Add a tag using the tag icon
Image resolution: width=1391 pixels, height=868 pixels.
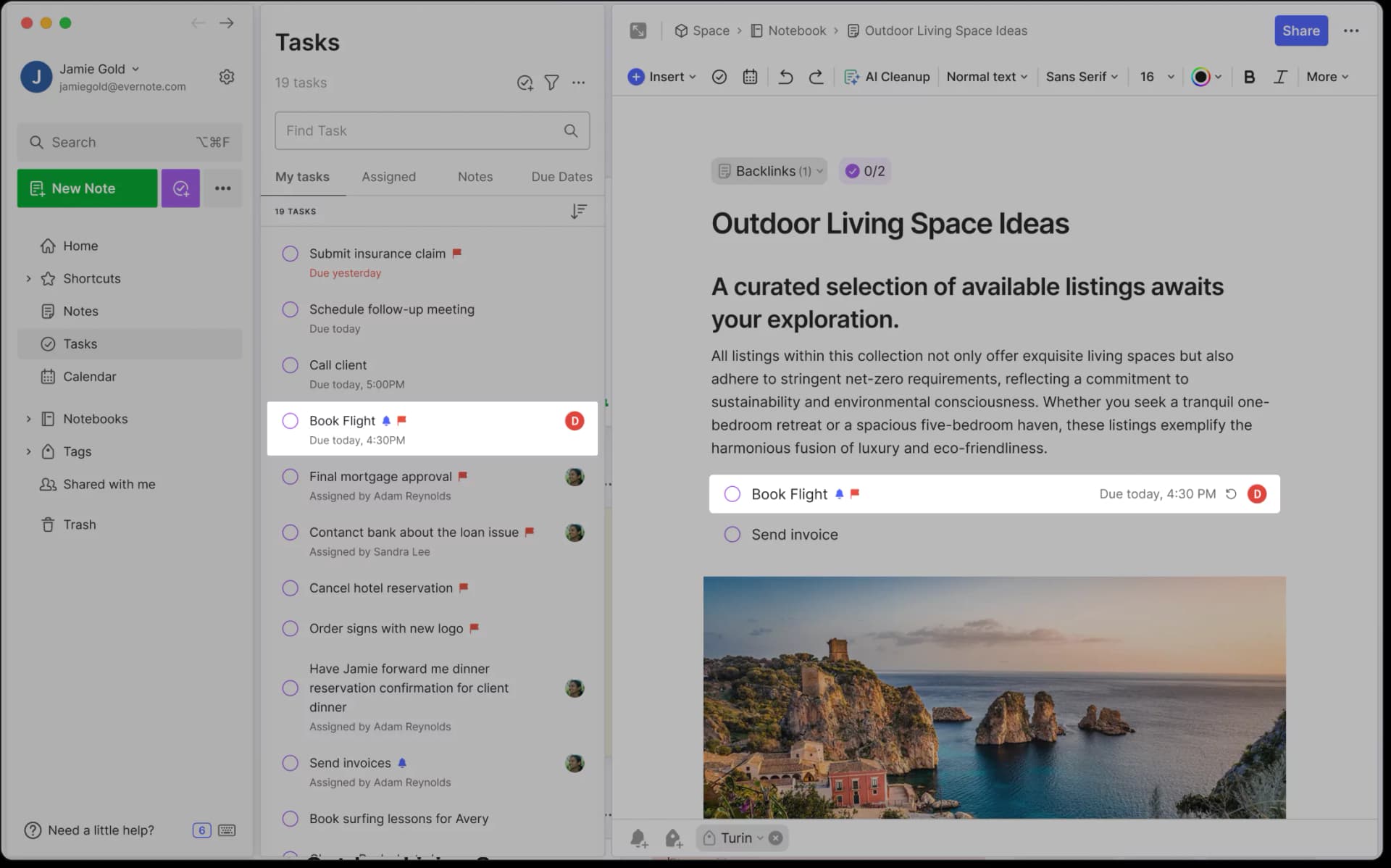click(x=674, y=838)
